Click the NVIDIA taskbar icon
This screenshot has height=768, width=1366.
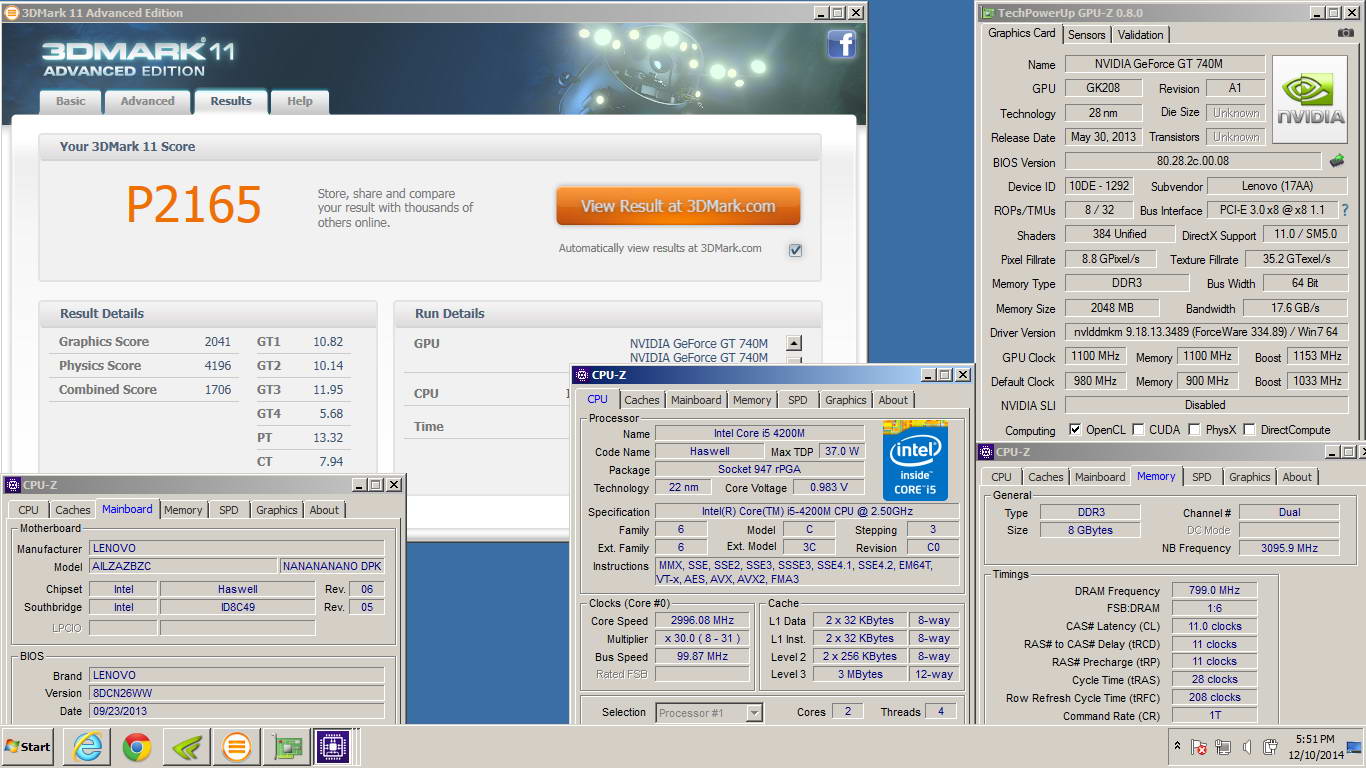186,747
